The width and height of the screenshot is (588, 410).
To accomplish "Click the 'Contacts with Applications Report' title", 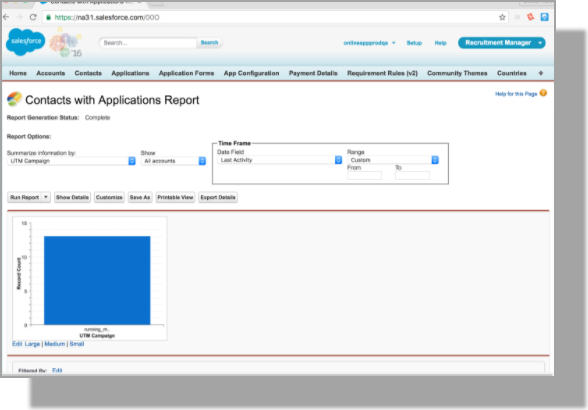I will pos(112,100).
